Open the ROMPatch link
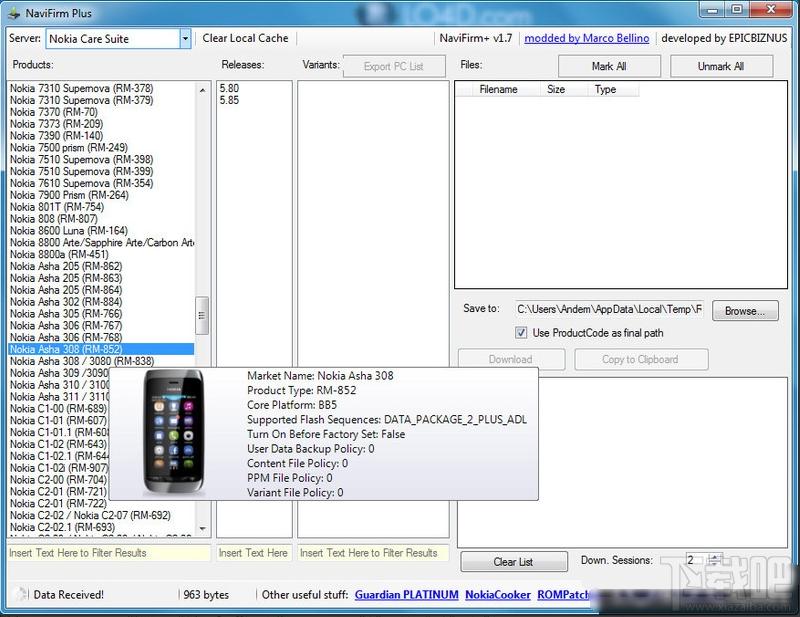 point(563,595)
